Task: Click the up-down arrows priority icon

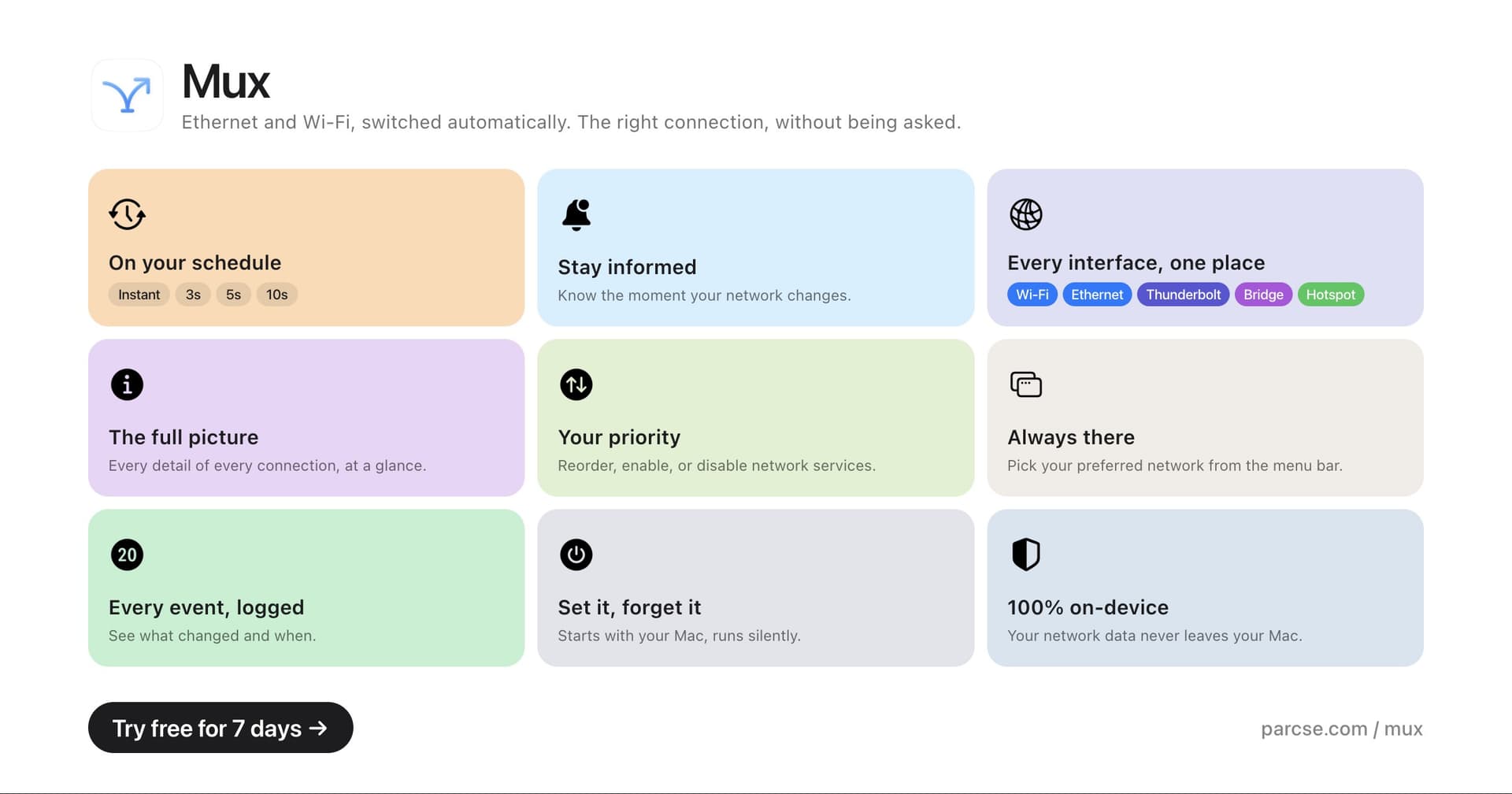Action: pyautogui.click(x=576, y=384)
